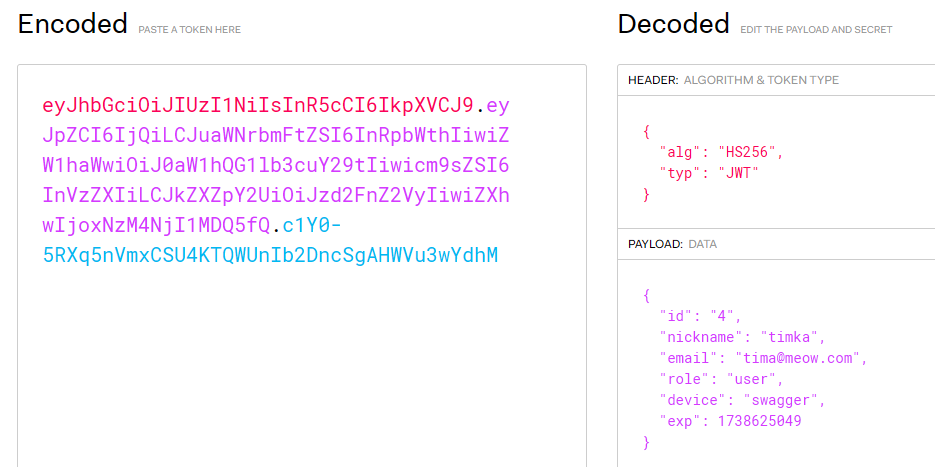Click the HEADER: ALGORITHM & TOKEN TYPE label

point(733,80)
